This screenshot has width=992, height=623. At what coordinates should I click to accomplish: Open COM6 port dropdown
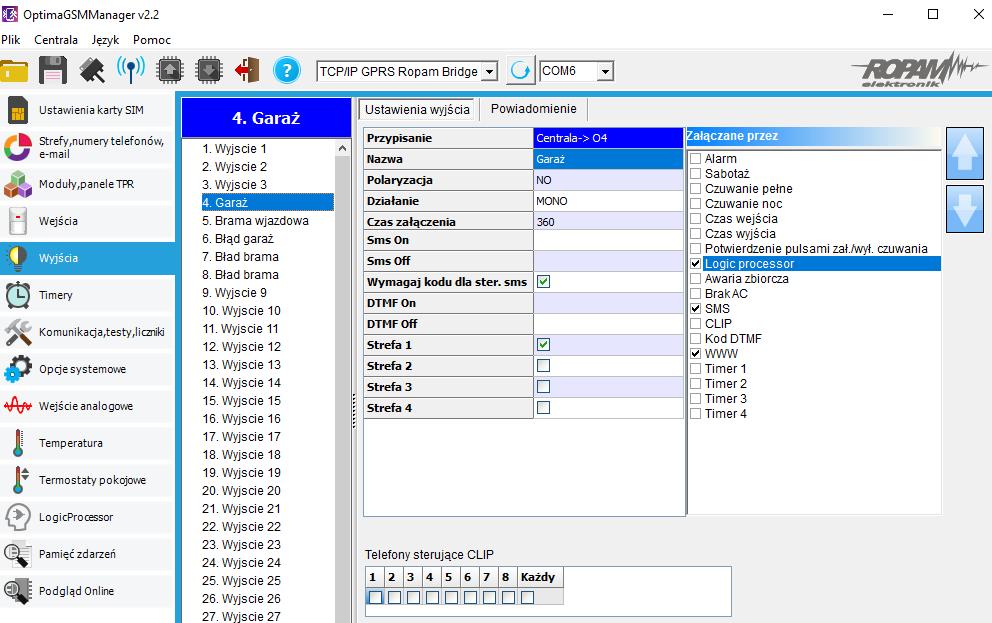(x=605, y=71)
